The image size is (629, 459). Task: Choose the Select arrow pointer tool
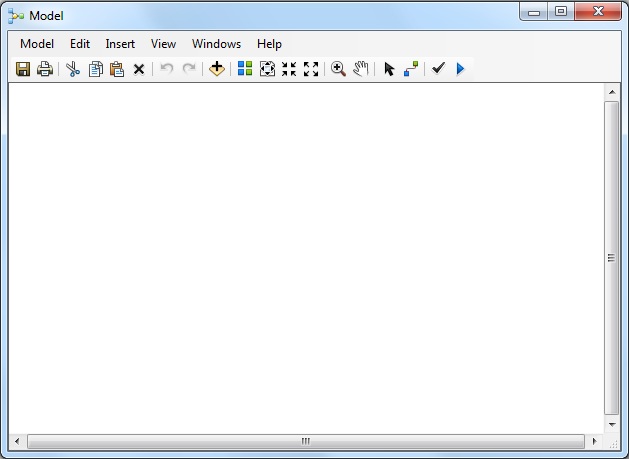389,69
